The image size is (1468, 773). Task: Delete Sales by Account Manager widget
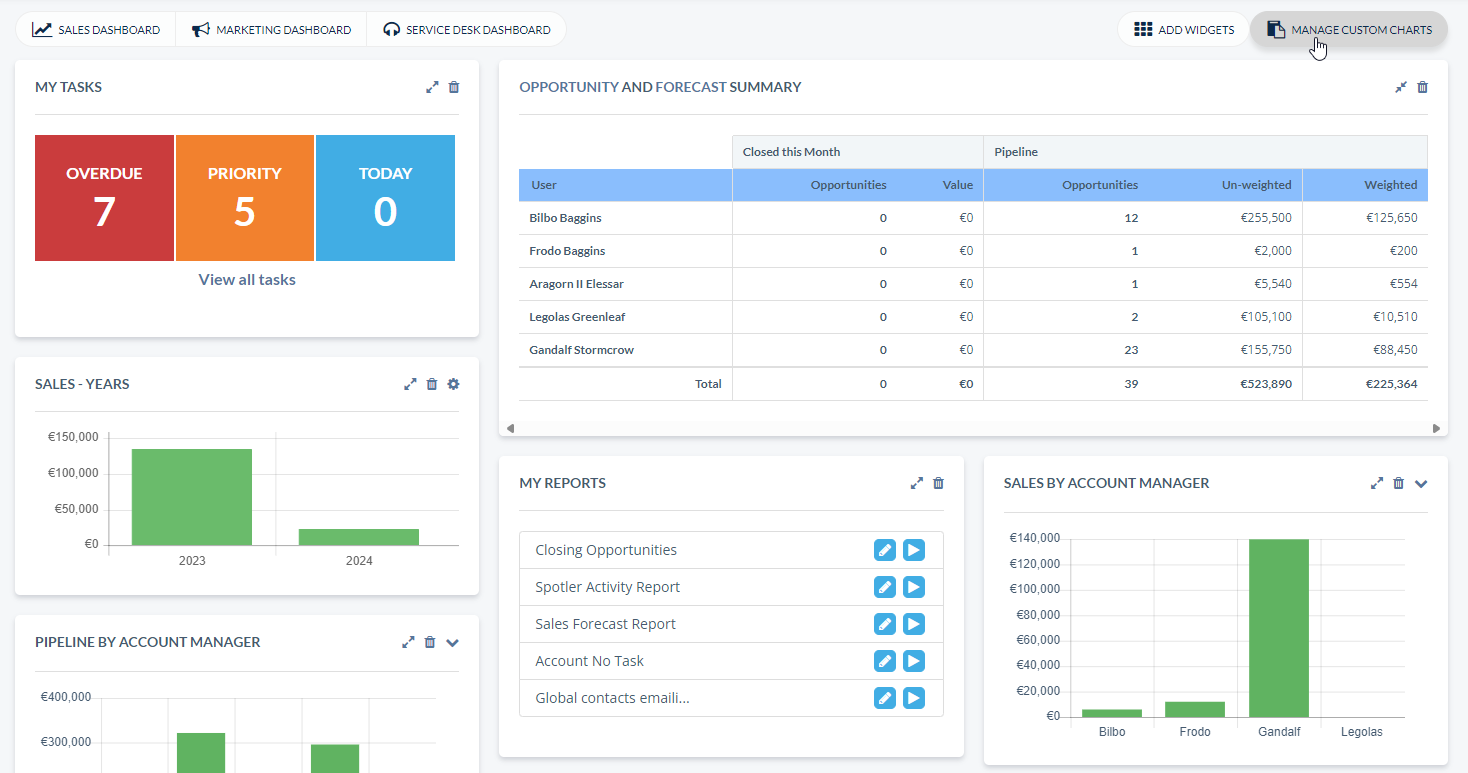pyautogui.click(x=1399, y=483)
